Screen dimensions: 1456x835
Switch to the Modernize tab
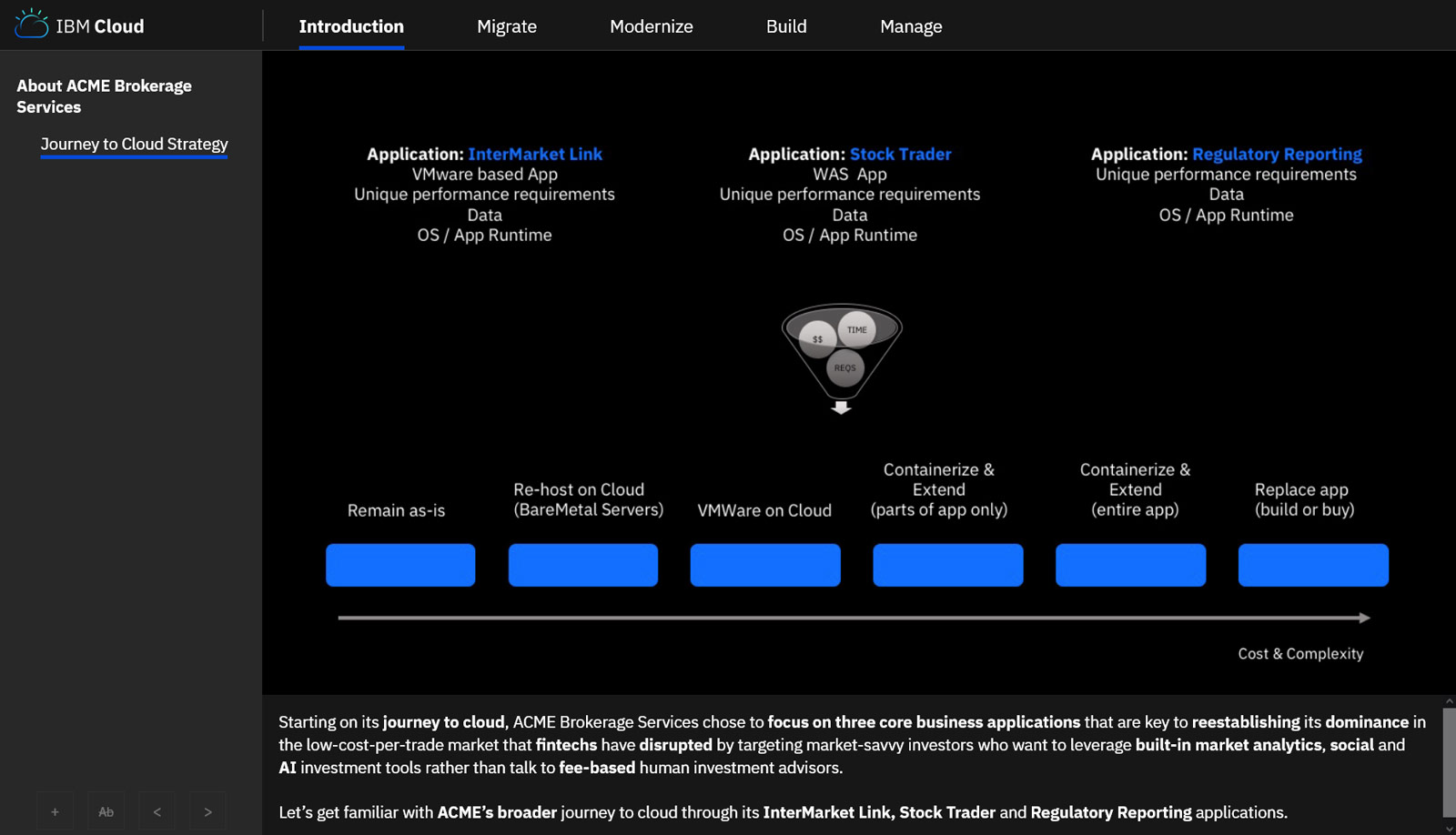click(652, 26)
